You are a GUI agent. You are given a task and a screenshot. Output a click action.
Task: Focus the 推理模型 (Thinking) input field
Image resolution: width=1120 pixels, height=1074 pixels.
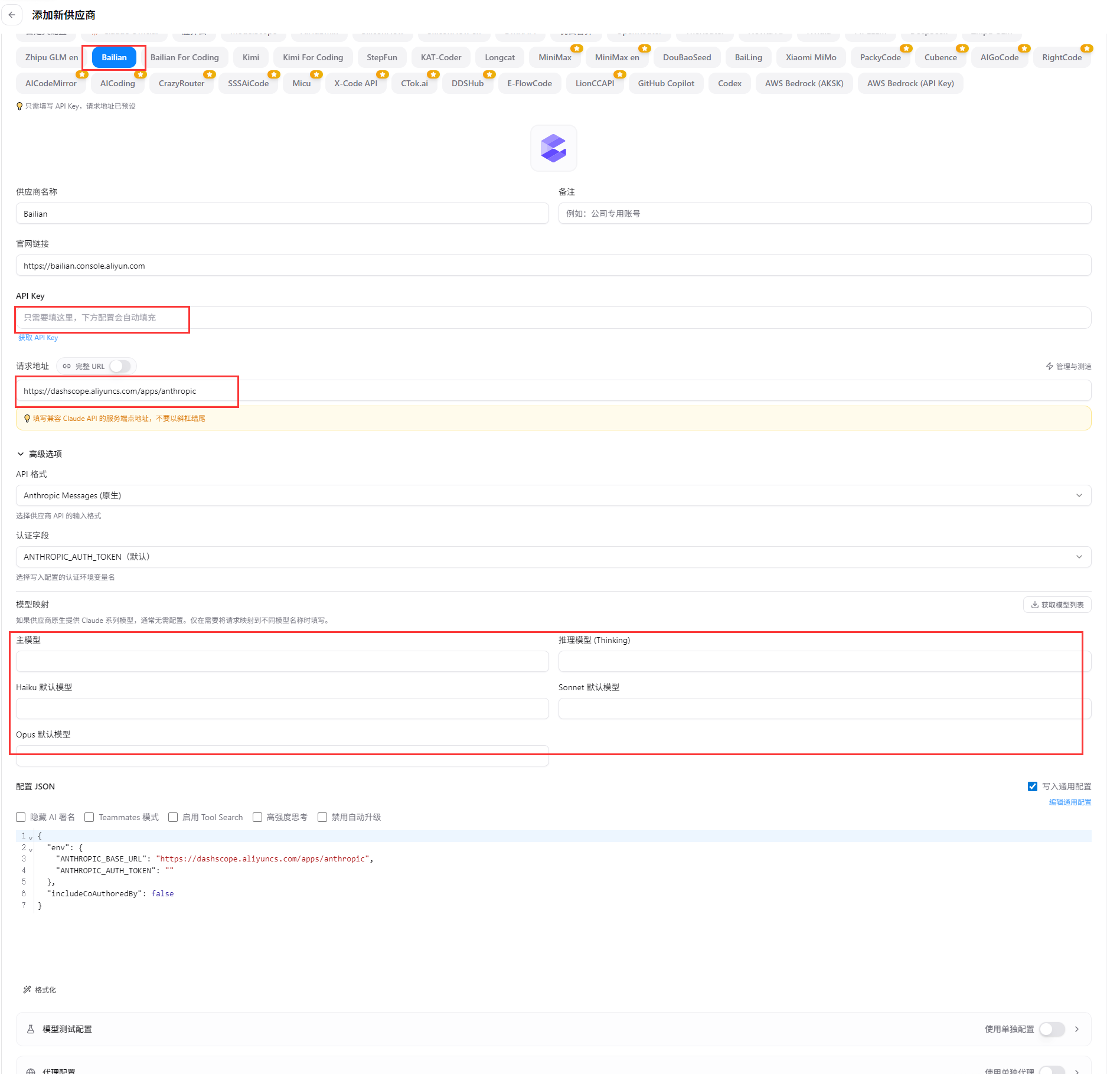[825, 661]
